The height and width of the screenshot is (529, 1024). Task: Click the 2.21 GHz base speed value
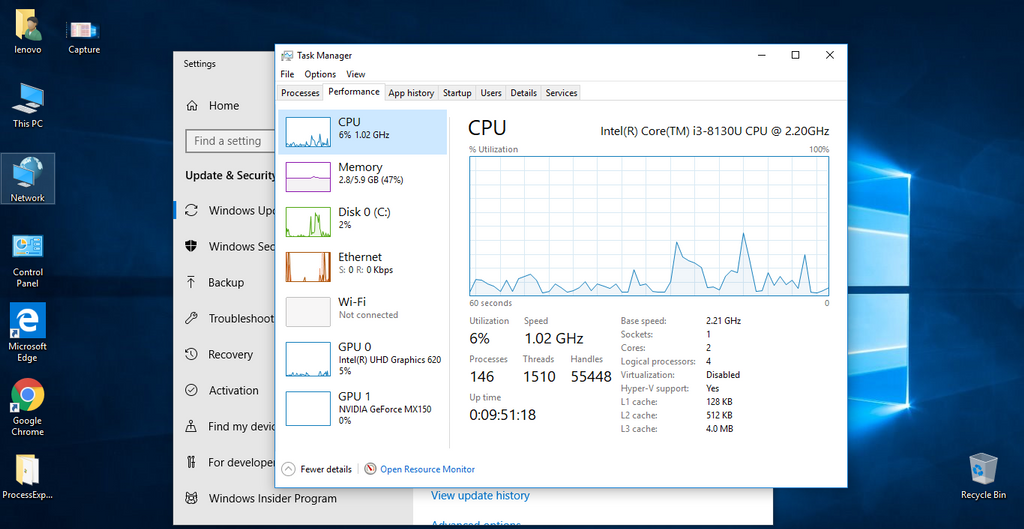(724, 321)
